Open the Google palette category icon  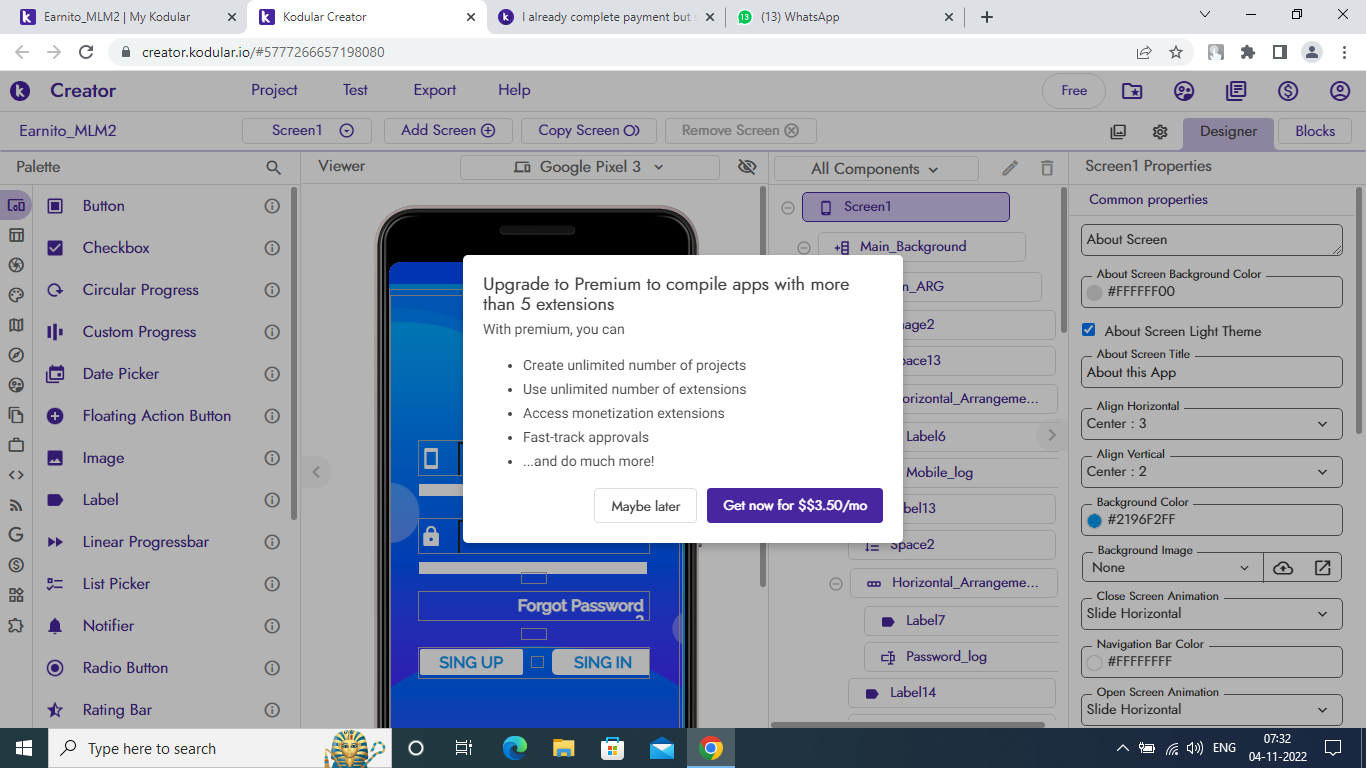pyautogui.click(x=16, y=535)
